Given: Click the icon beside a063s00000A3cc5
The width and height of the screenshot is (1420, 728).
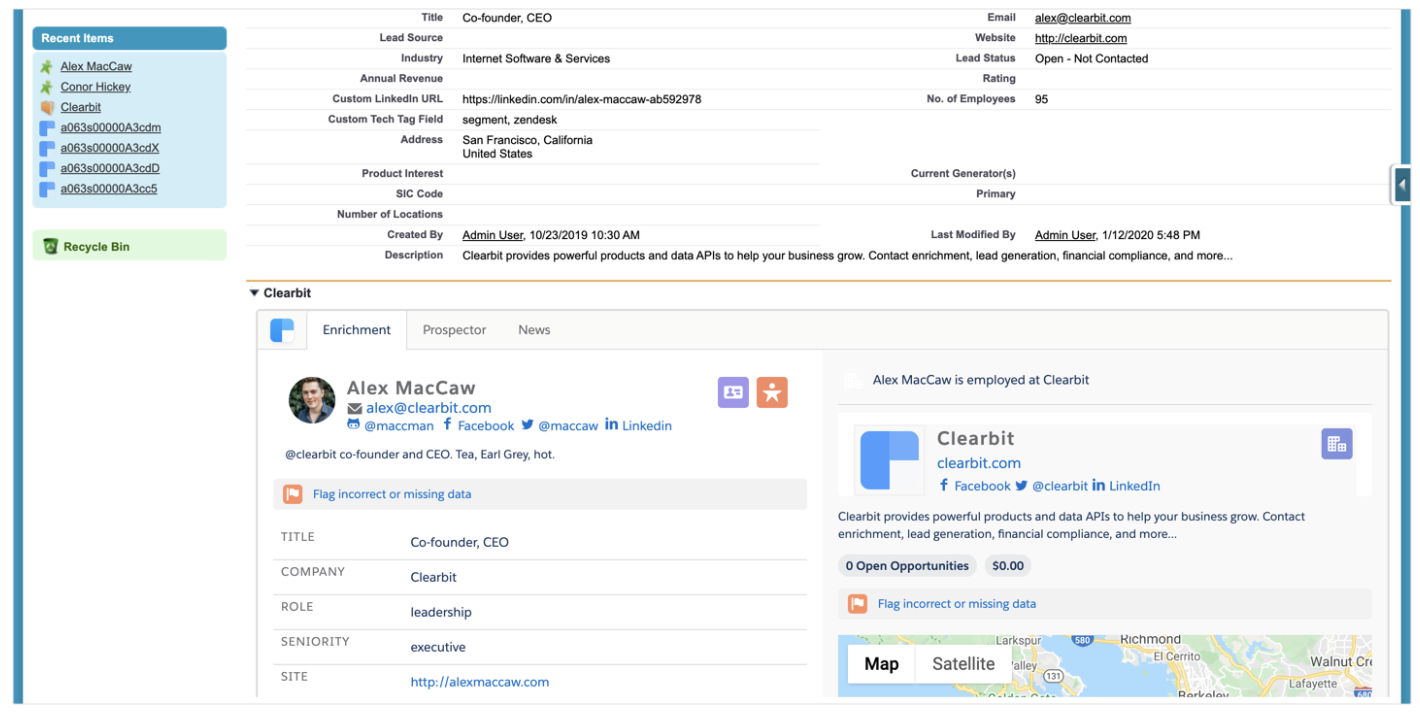Looking at the screenshot, I should [47, 189].
